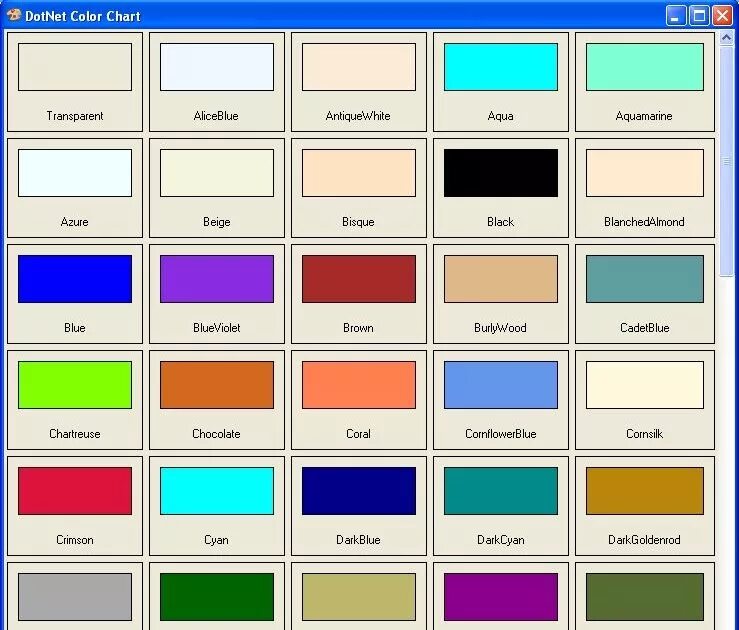Select the Coral color swatch
739x630 pixels.
point(359,385)
